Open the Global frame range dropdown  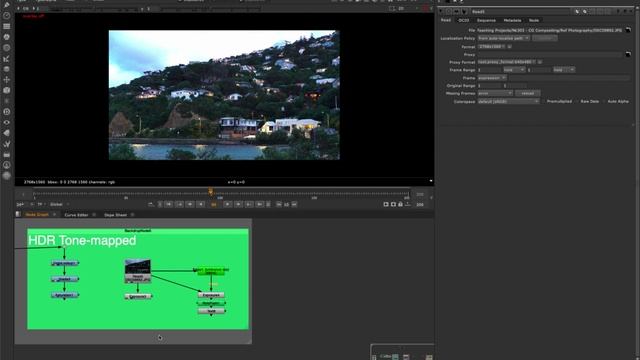click(x=59, y=204)
